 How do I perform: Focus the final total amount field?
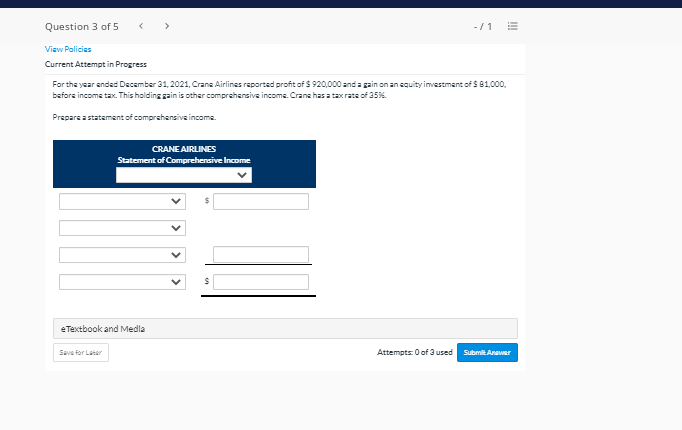click(261, 282)
